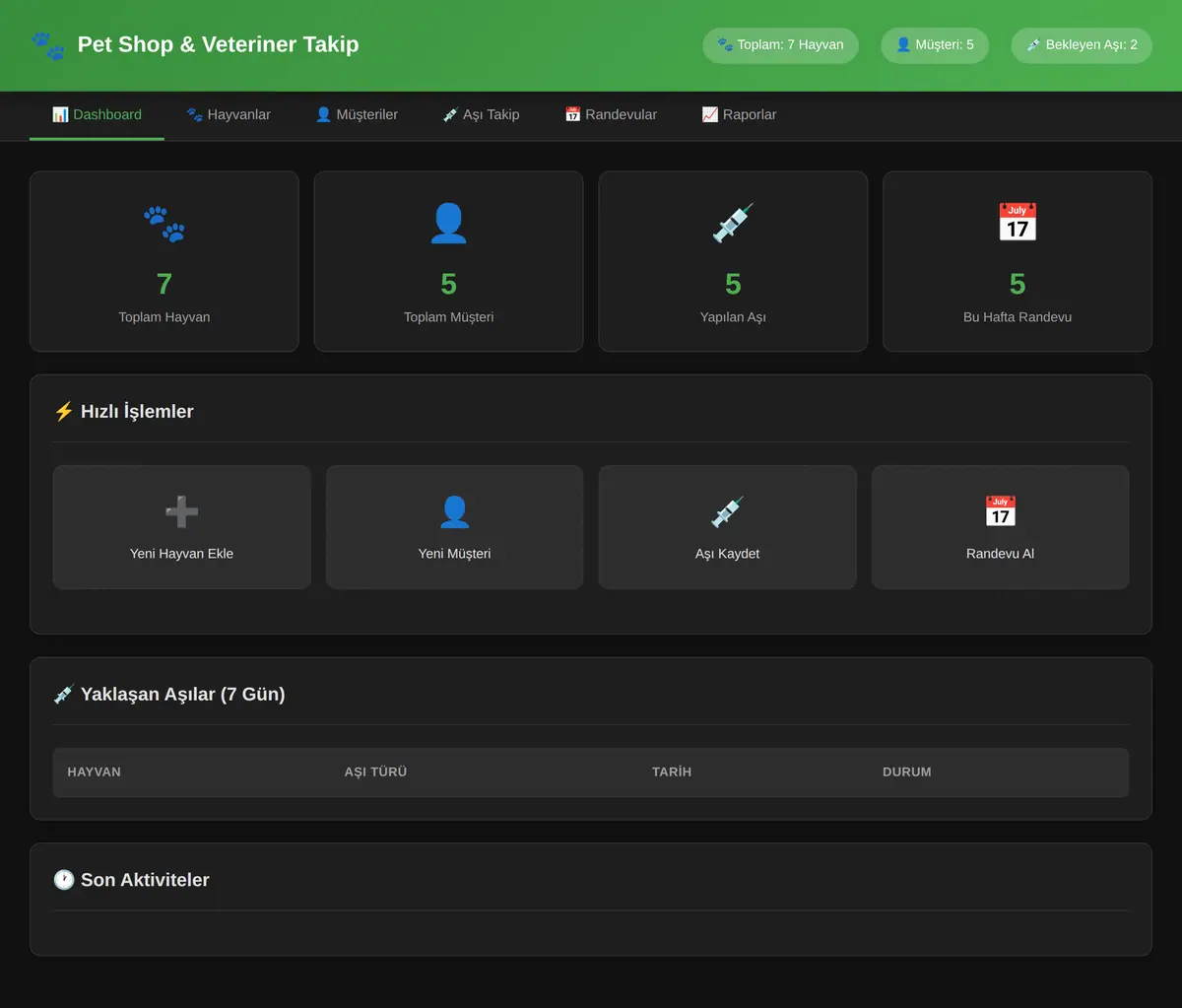
Task: Click the paw logo in header
Action: coord(47,45)
